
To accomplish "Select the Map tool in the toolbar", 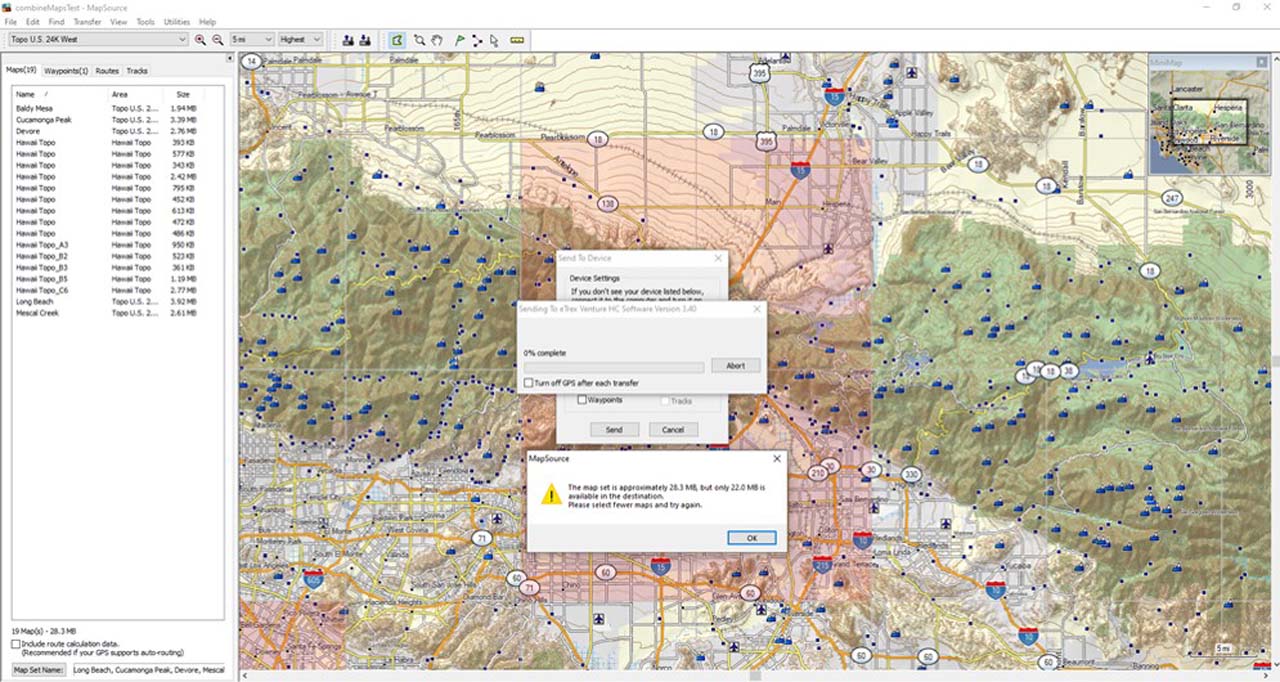I will pyautogui.click(x=397, y=40).
